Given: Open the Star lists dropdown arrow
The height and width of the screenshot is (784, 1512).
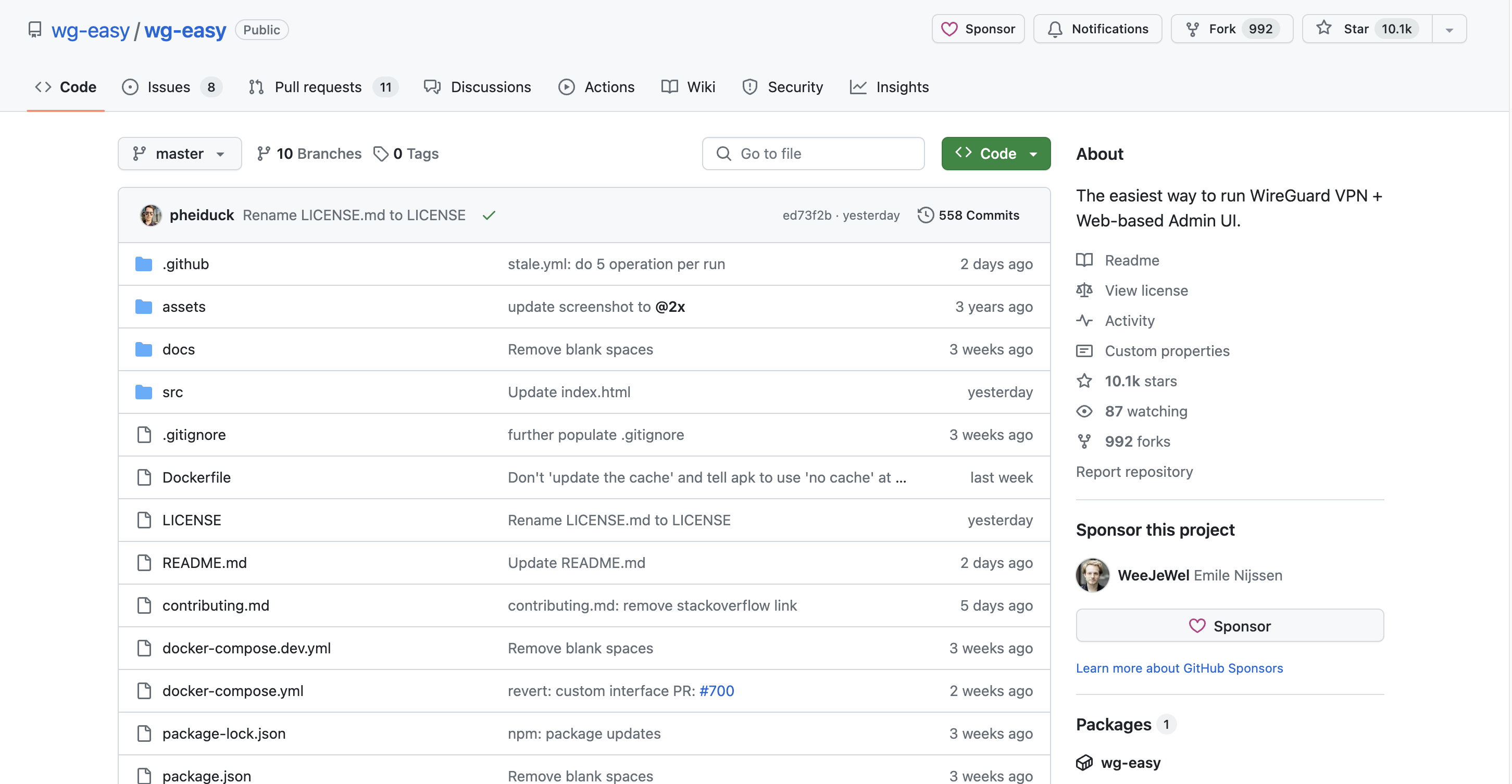Looking at the screenshot, I should point(1448,29).
